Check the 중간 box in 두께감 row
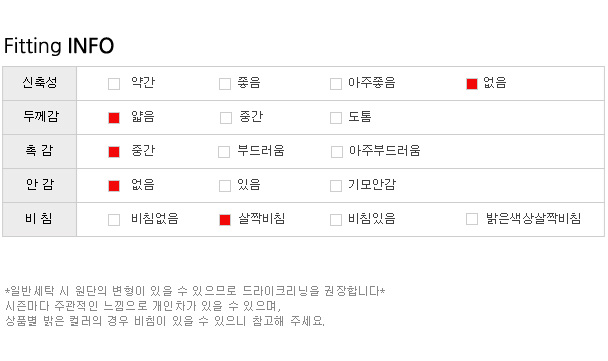Image resolution: width=608 pixels, height=361 pixels. [x=226, y=118]
